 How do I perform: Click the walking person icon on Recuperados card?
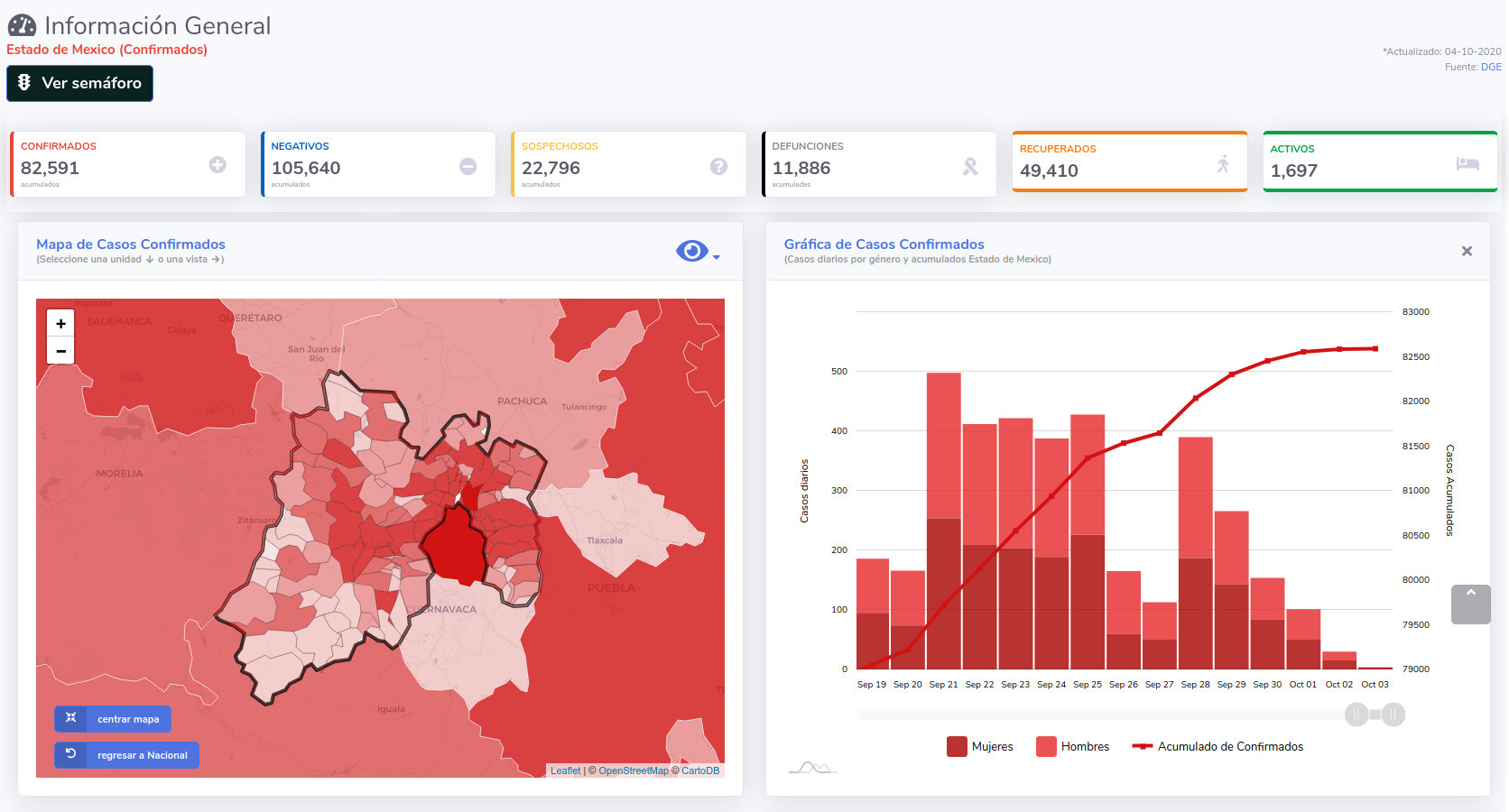[1223, 163]
